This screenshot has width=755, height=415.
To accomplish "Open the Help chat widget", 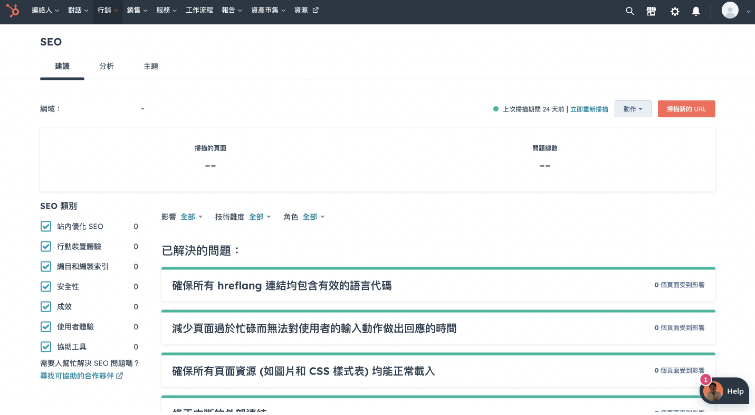I will point(724,391).
